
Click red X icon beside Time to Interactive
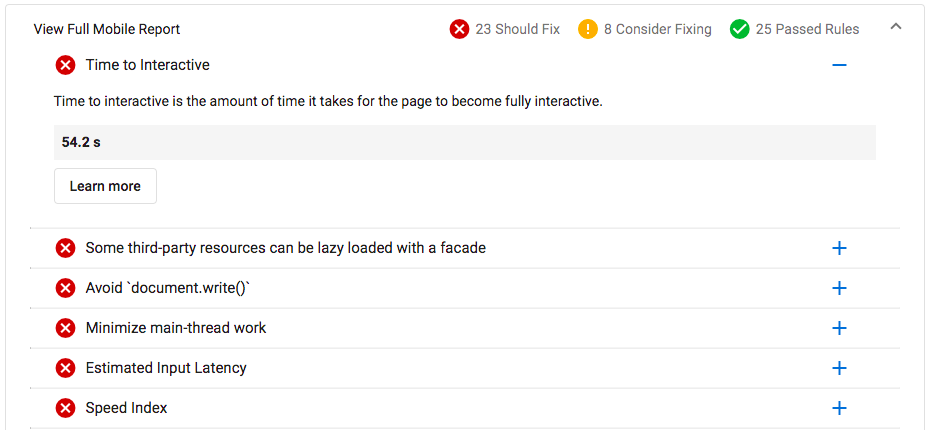pyautogui.click(x=65, y=65)
